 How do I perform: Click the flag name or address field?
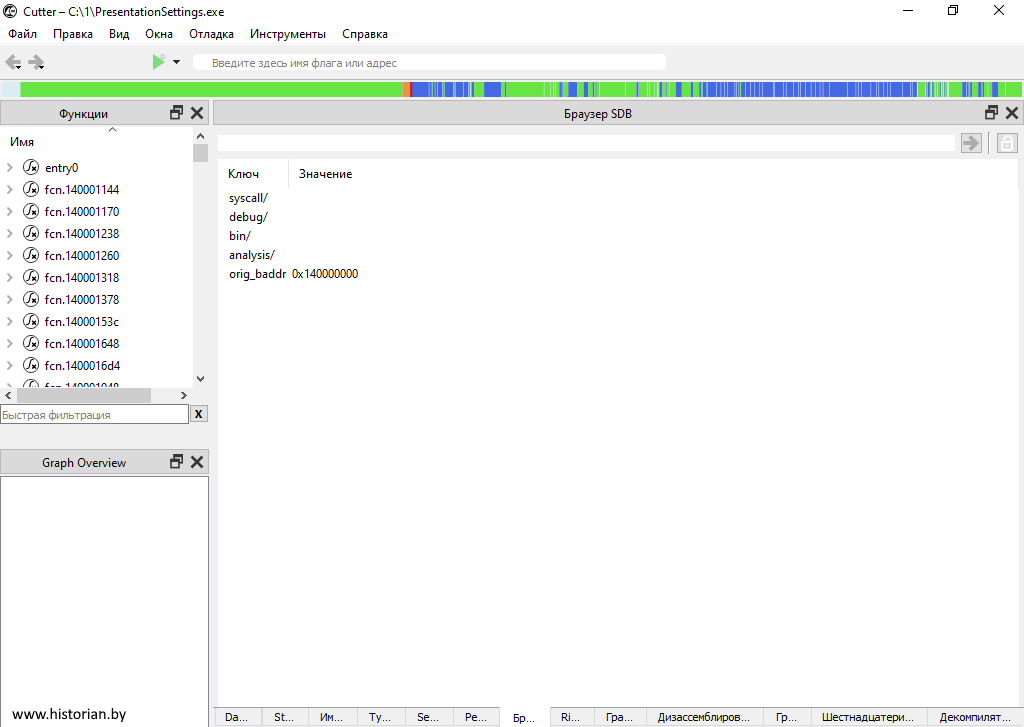430,63
